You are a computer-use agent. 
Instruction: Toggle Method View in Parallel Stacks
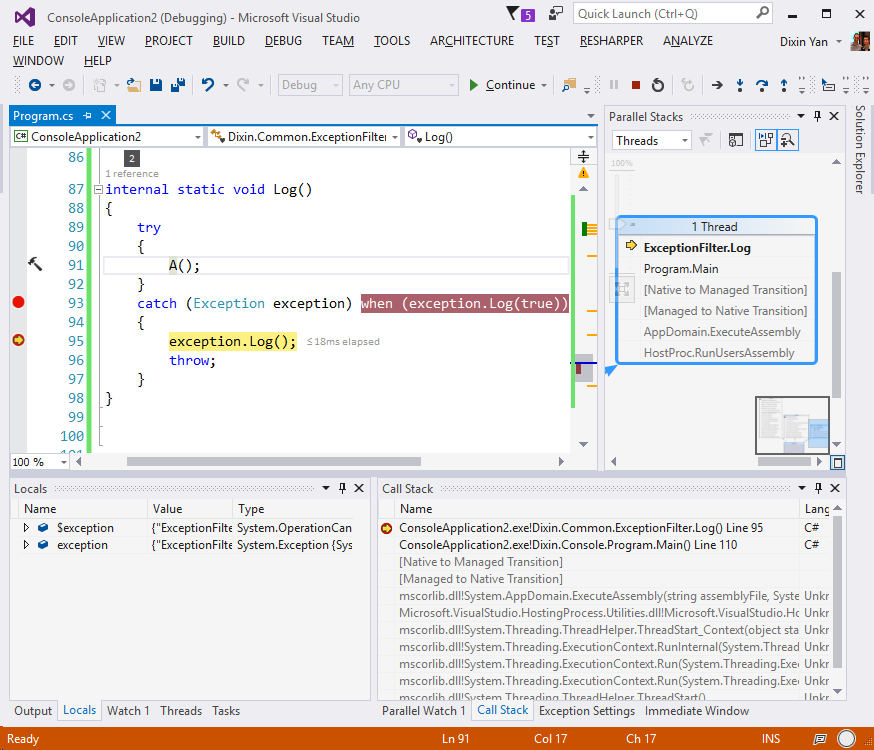click(736, 140)
